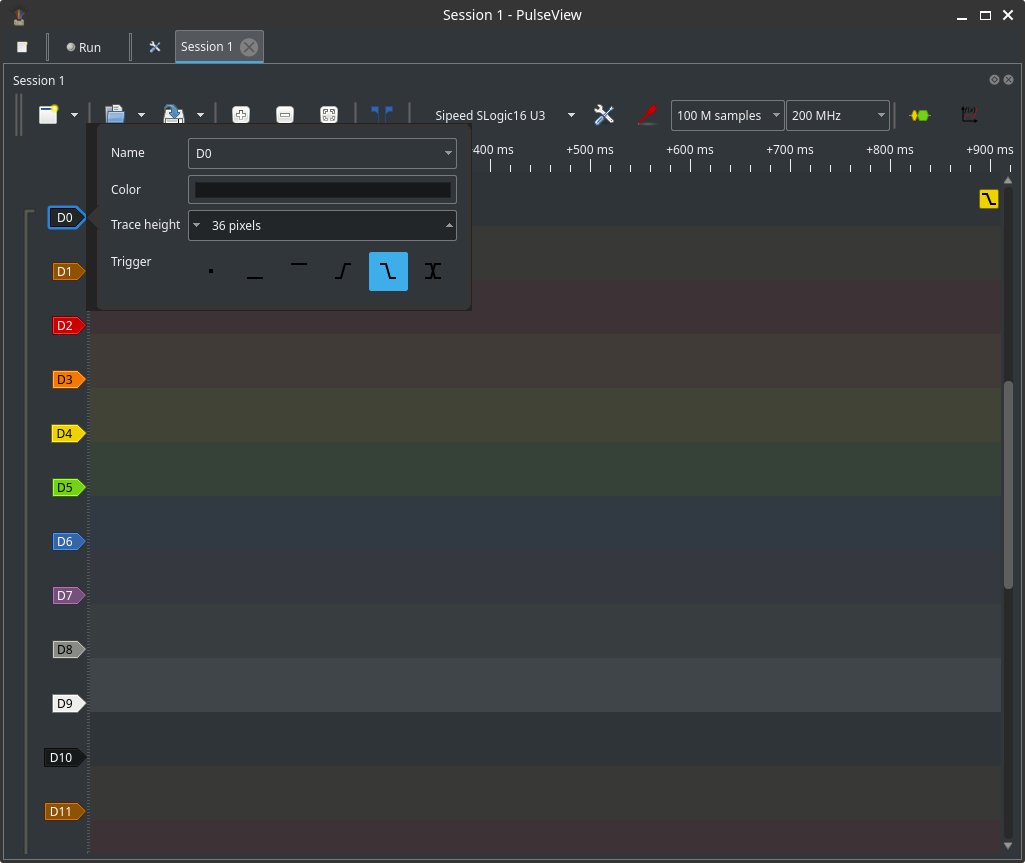Close the Session 1 tab
This screenshot has height=863, width=1025.
click(249, 47)
